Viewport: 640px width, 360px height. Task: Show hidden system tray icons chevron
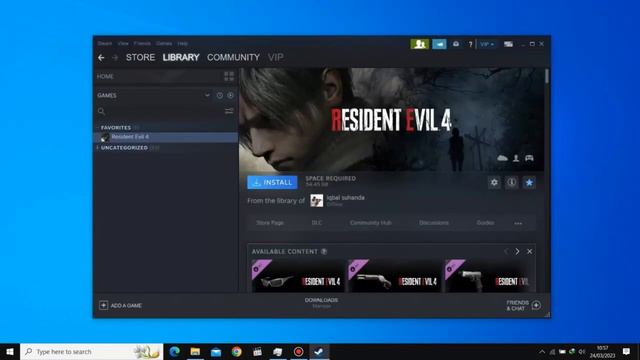click(542, 351)
